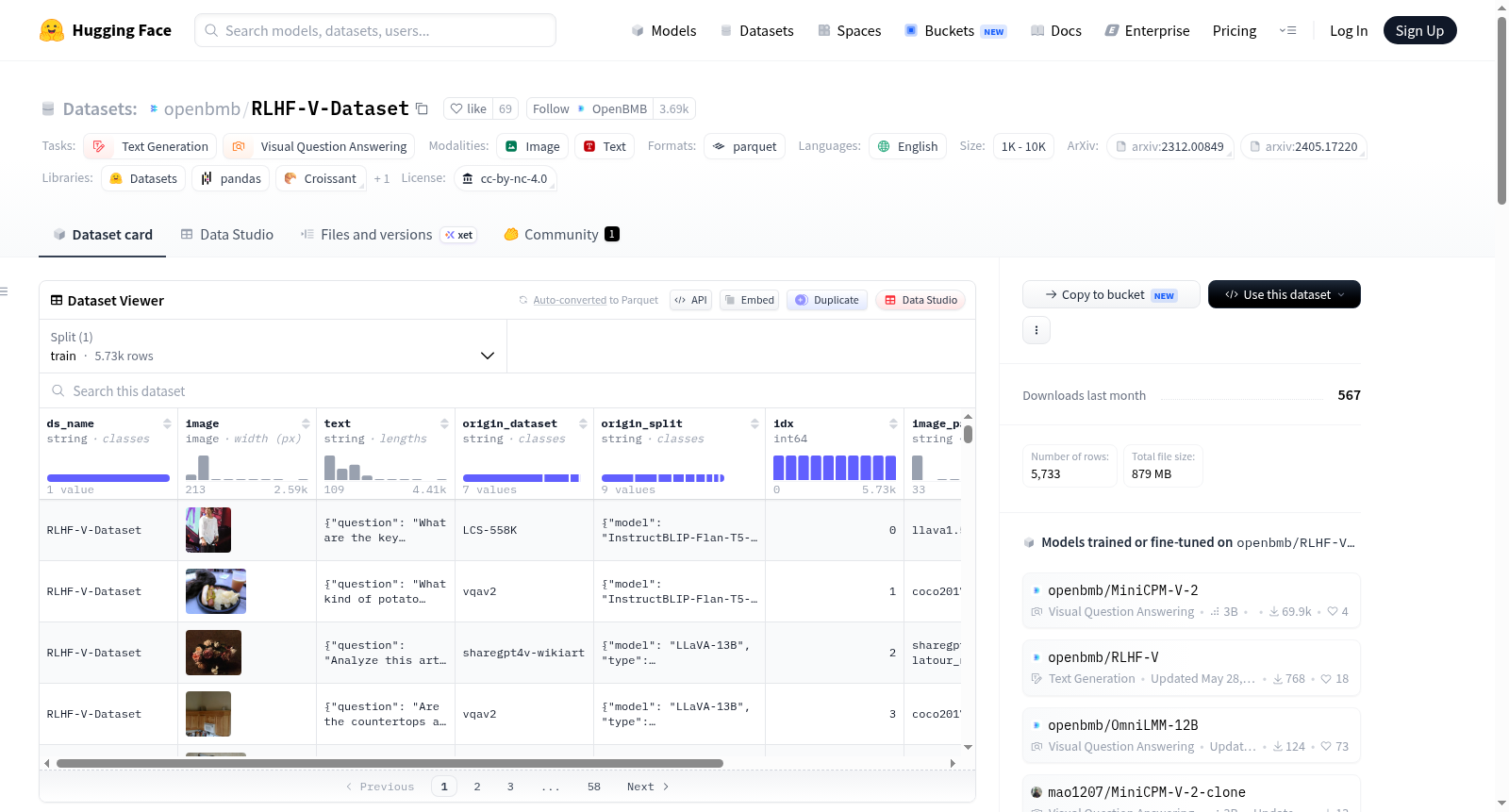The width and height of the screenshot is (1509, 812).
Task: Select the Image modality tag
Action: tap(532, 146)
